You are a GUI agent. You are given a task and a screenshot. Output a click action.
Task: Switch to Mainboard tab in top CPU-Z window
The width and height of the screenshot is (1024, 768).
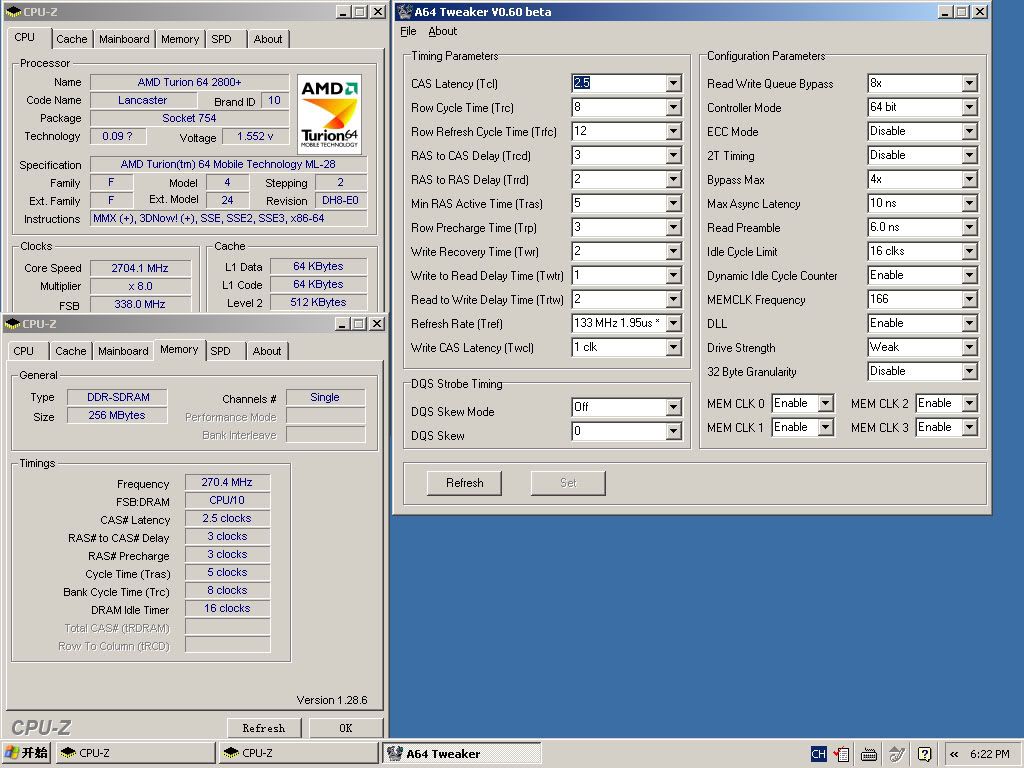point(124,39)
